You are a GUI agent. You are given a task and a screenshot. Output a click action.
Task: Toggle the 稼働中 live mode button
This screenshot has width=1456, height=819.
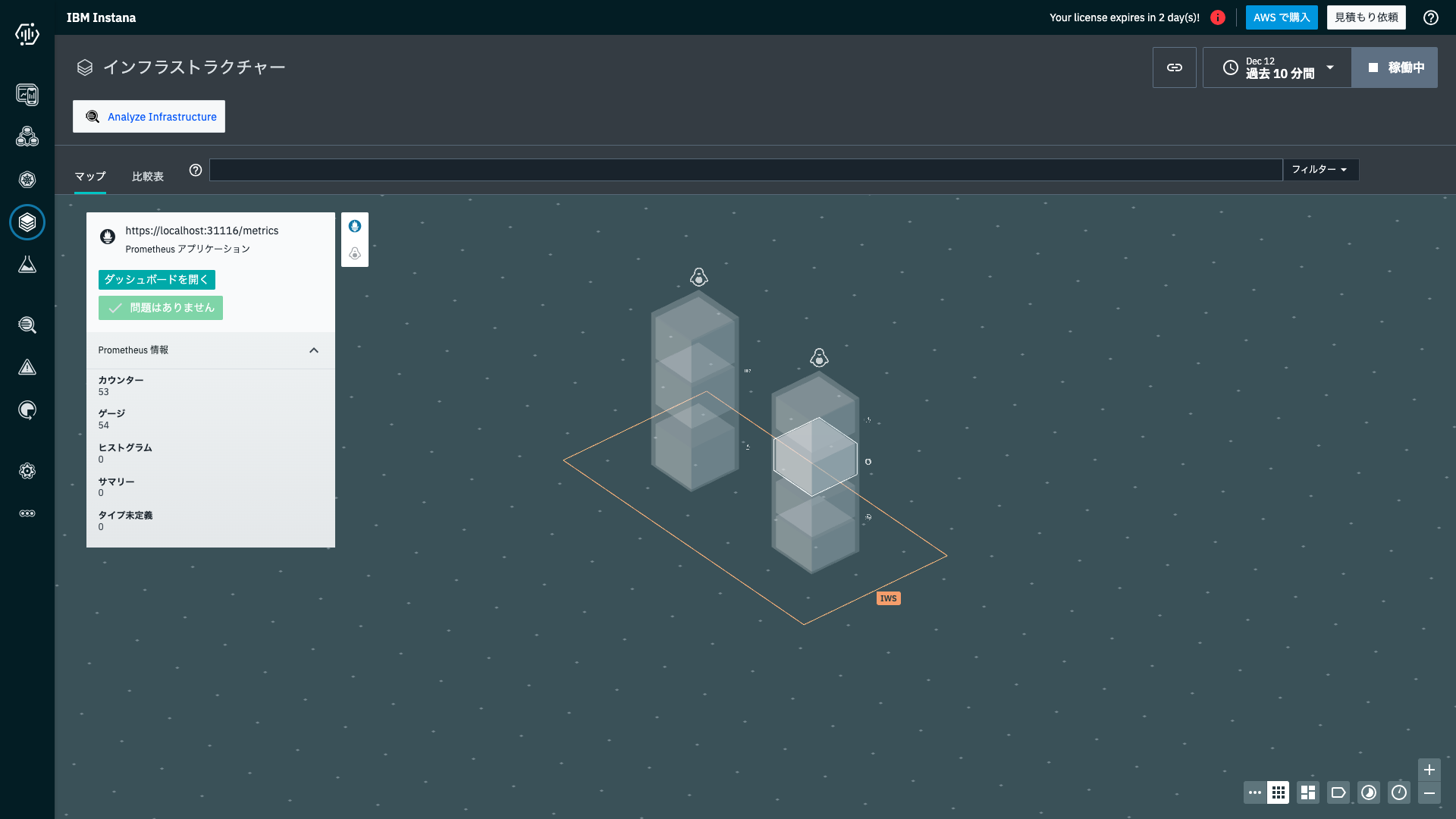pyautogui.click(x=1395, y=67)
